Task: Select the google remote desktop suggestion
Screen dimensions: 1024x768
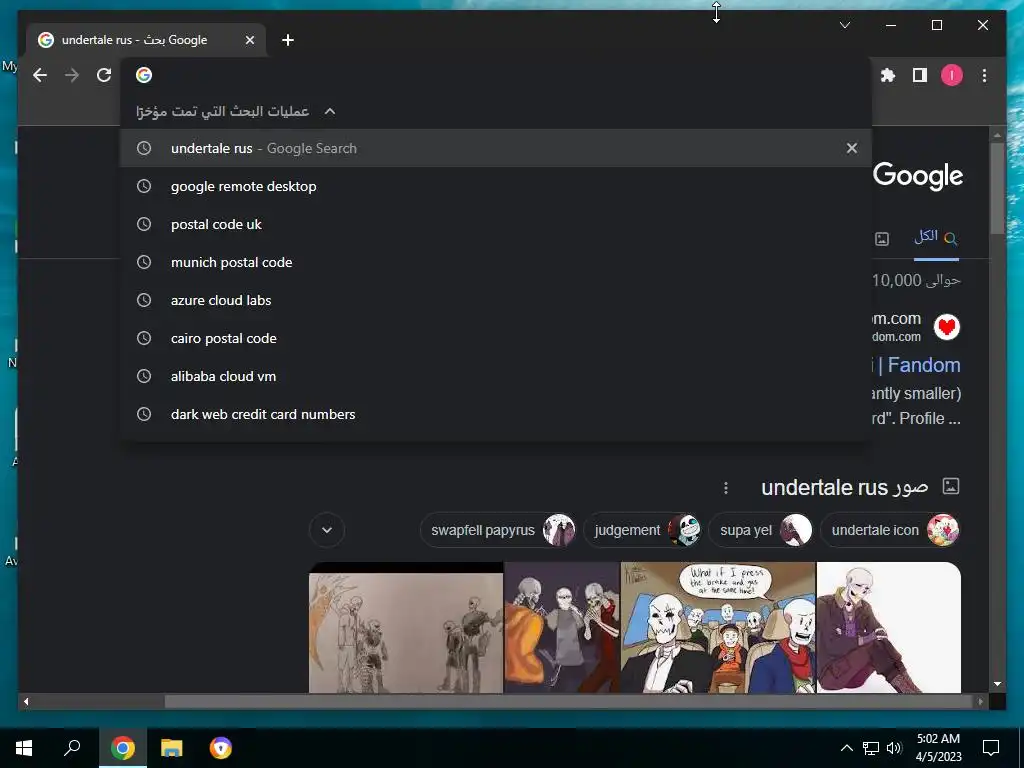Action: pos(496,186)
